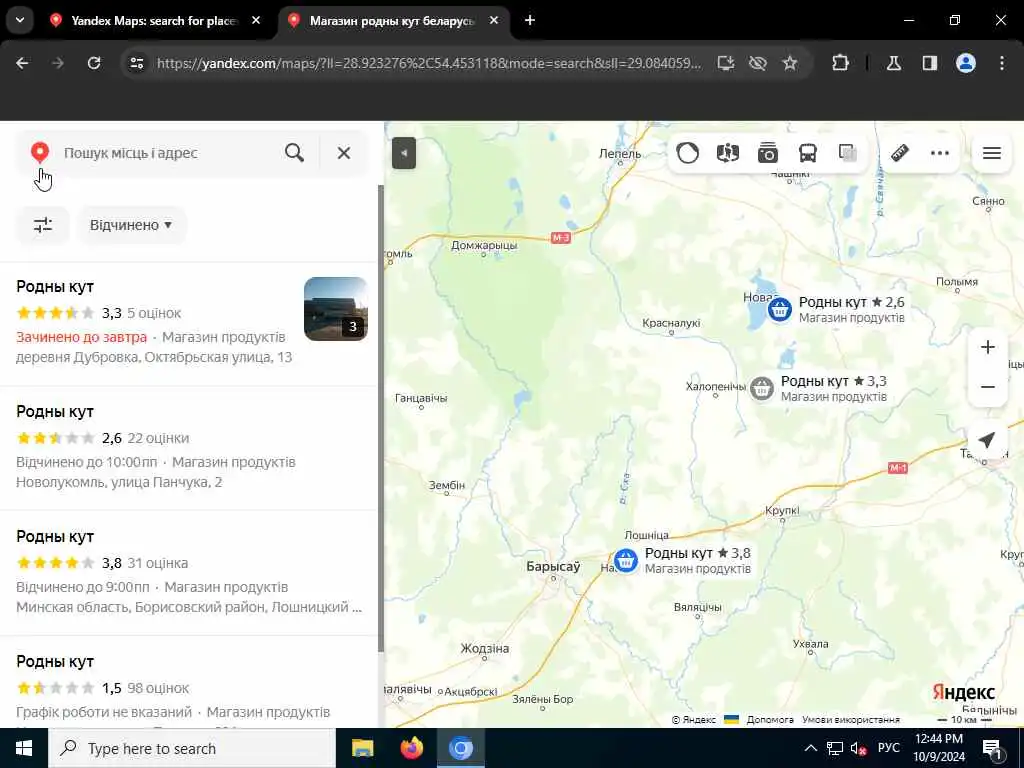This screenshot has height=768, width=1024.
Task: Select the ruler measuring tool
Action: [x=900, y=153]
